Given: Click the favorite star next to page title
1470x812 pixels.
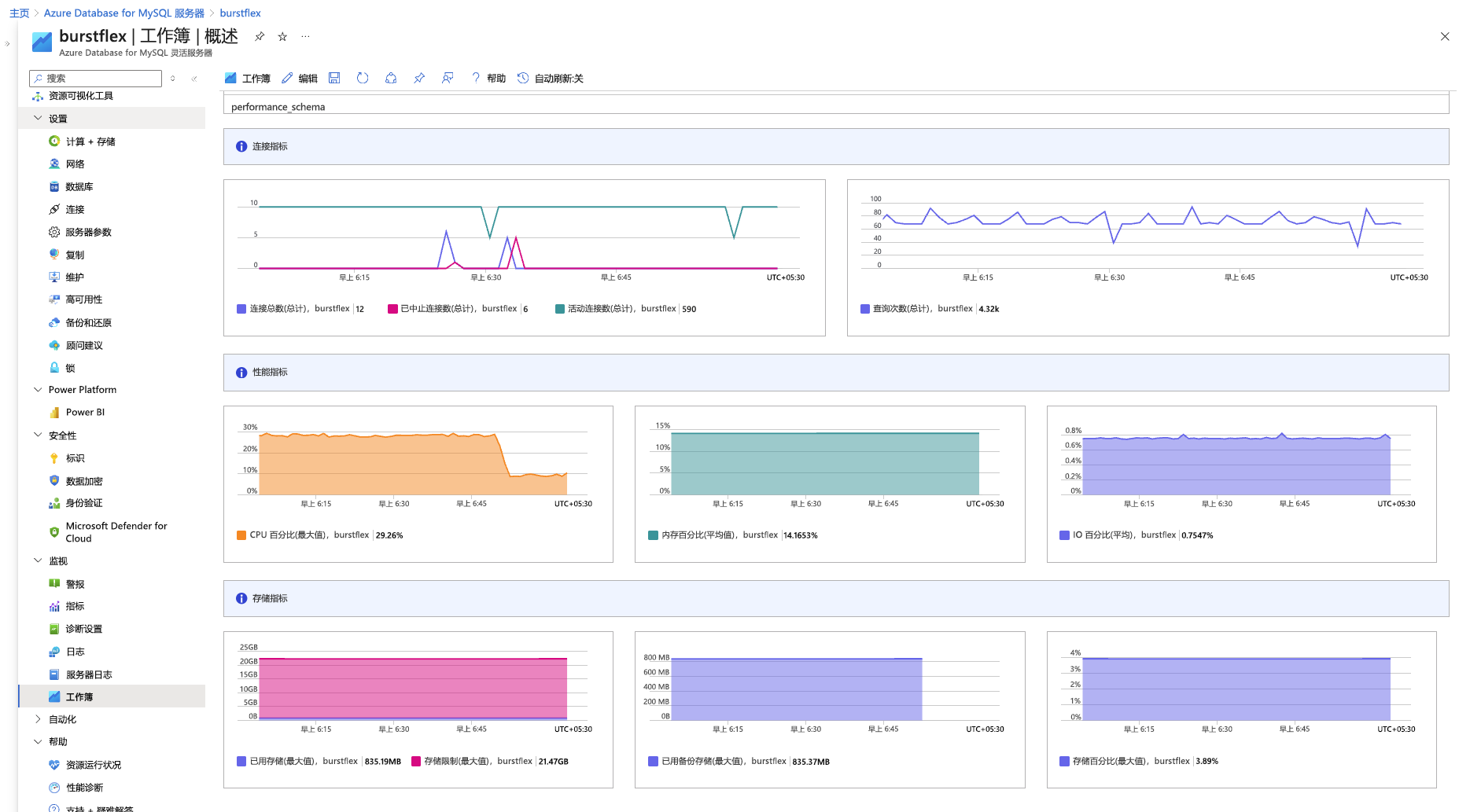Looking at the screenshot, I should [282, 36].
